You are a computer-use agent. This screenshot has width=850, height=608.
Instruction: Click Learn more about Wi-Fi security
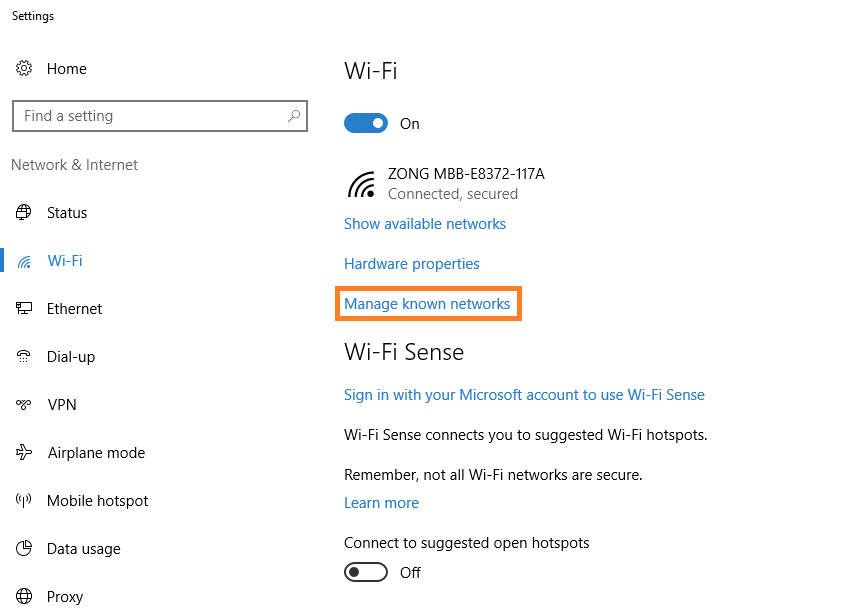[x=381, y=502]
